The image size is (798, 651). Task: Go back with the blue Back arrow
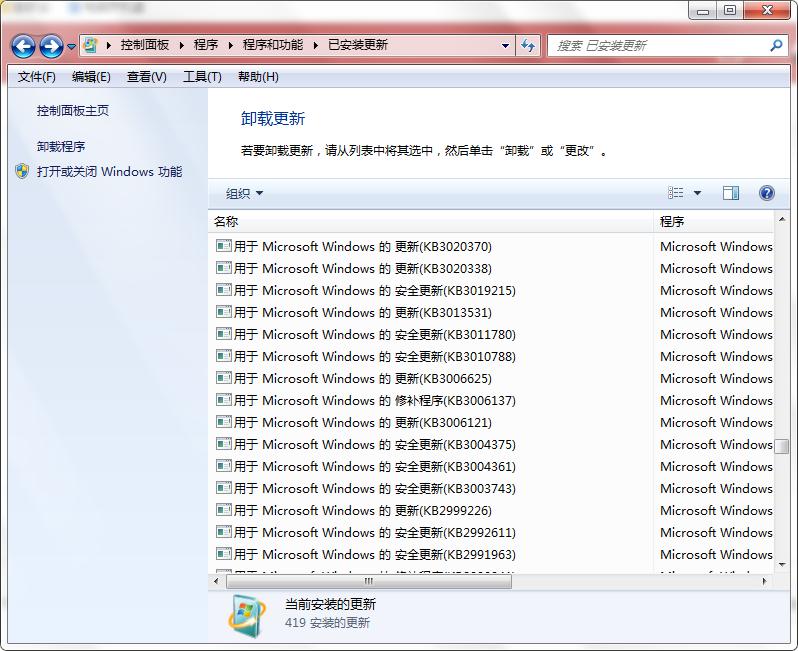pos(23,46)
